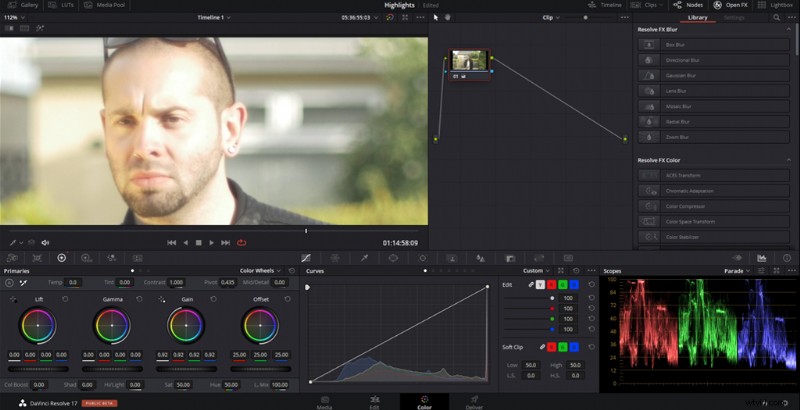Screen dimensions: 800x410
Task: Select the Qualifier eyedropper palette
Action: point(364,258)
